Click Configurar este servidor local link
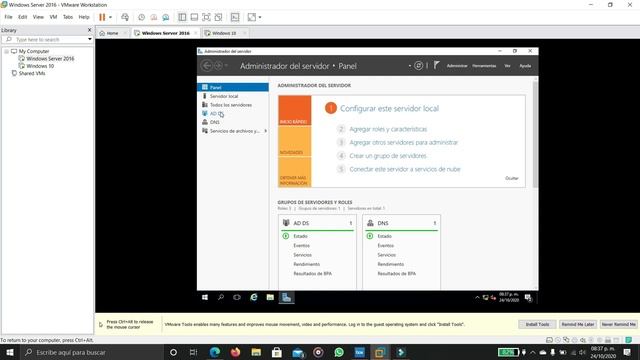The image size is (640, 360). (x=389, y=109)
